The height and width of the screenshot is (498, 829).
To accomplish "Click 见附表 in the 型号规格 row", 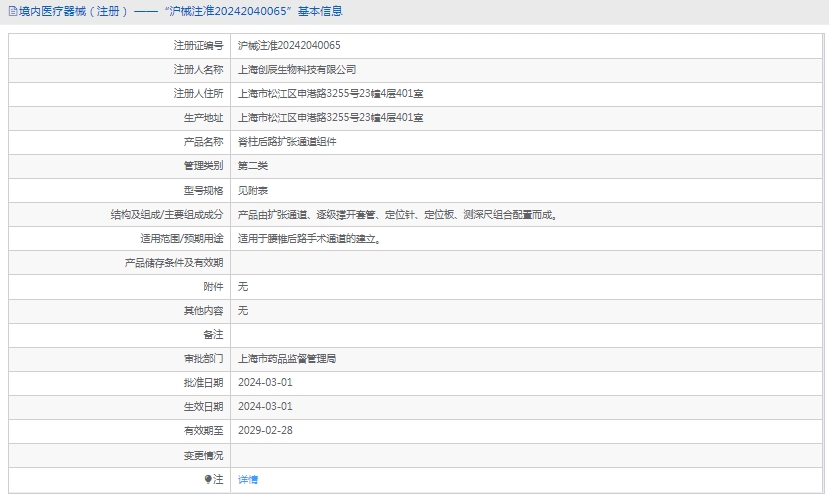I will [253, 190].
